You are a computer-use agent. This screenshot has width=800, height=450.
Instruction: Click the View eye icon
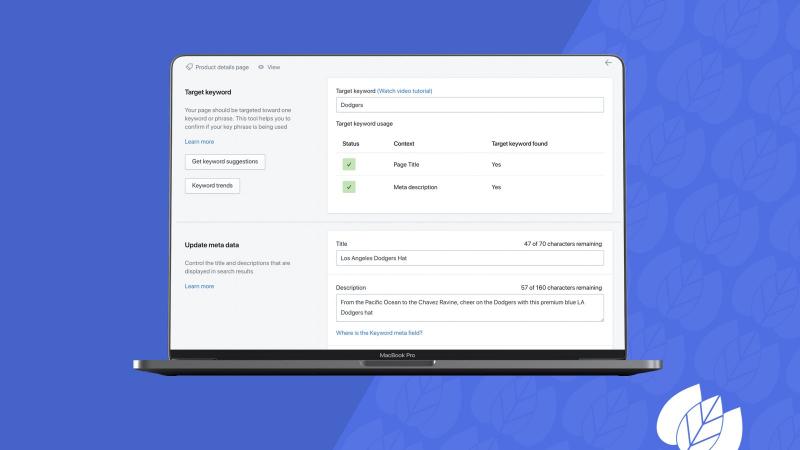coord(261,67)
